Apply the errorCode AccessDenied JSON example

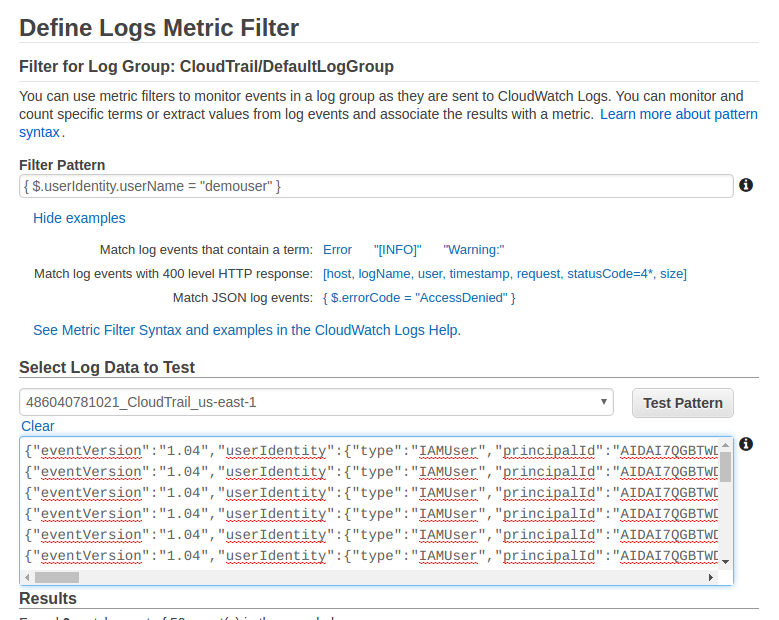(419, 298)
